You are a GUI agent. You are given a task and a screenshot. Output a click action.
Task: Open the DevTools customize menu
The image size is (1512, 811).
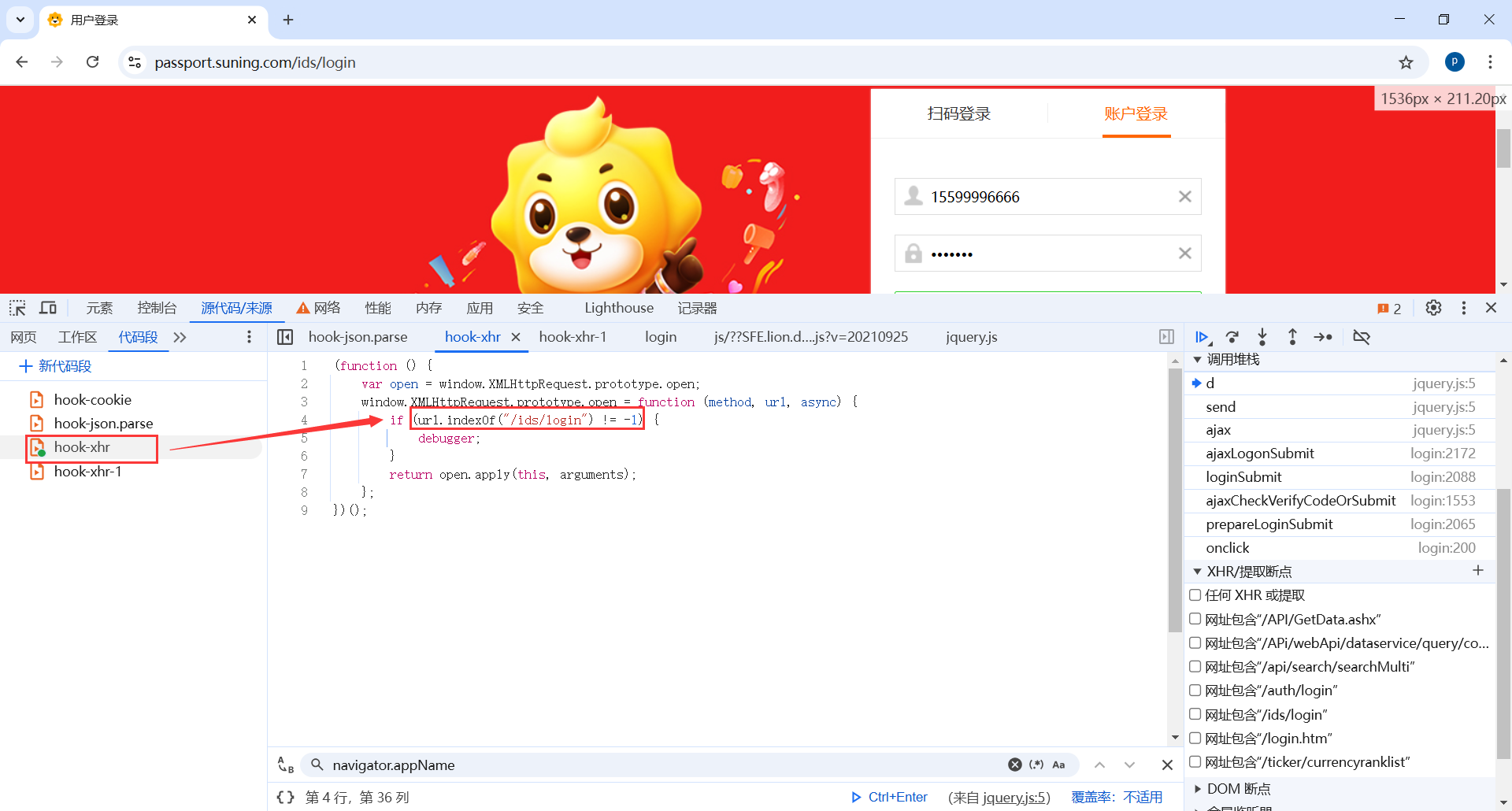[x=1463, y=308]
